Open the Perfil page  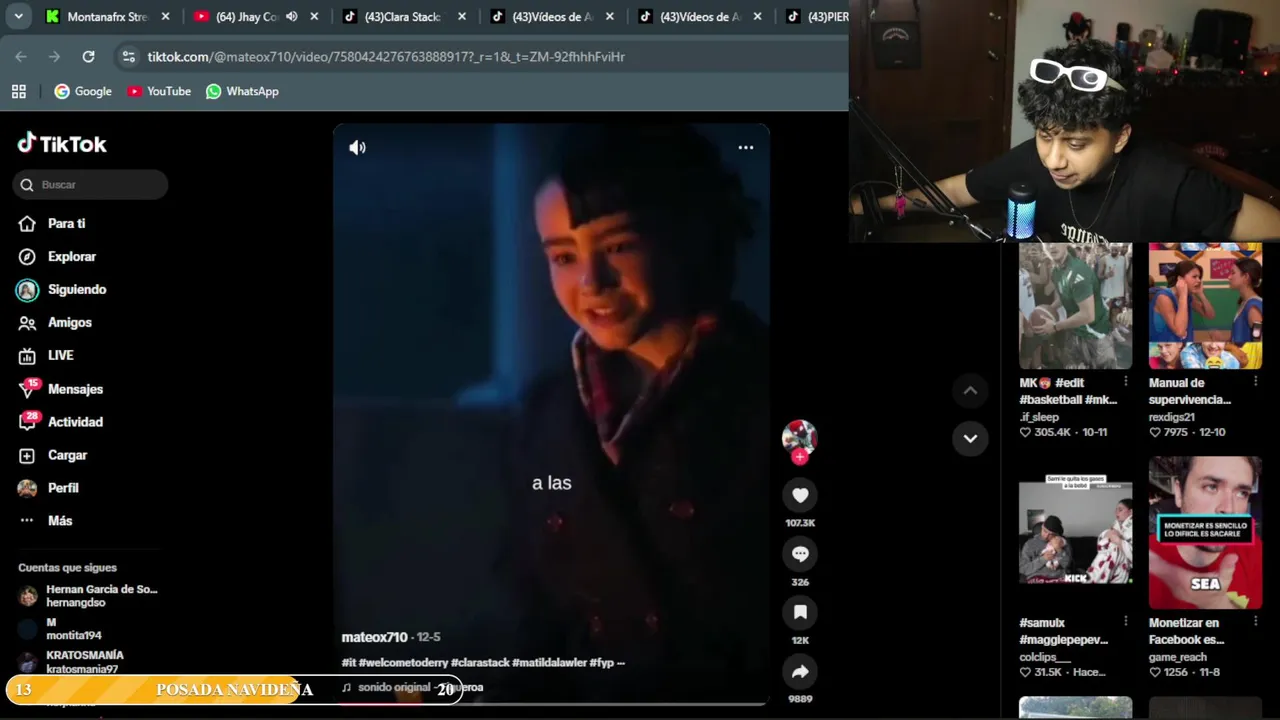(x=48, y=488)
